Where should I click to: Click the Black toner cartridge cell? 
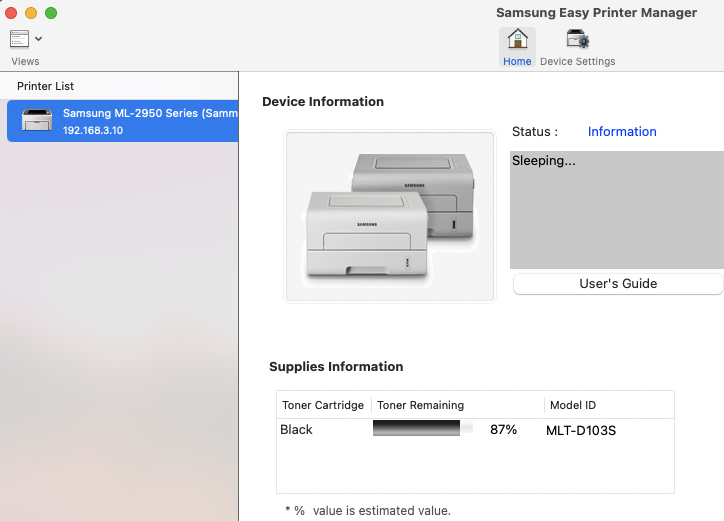[x=296, y=430]
